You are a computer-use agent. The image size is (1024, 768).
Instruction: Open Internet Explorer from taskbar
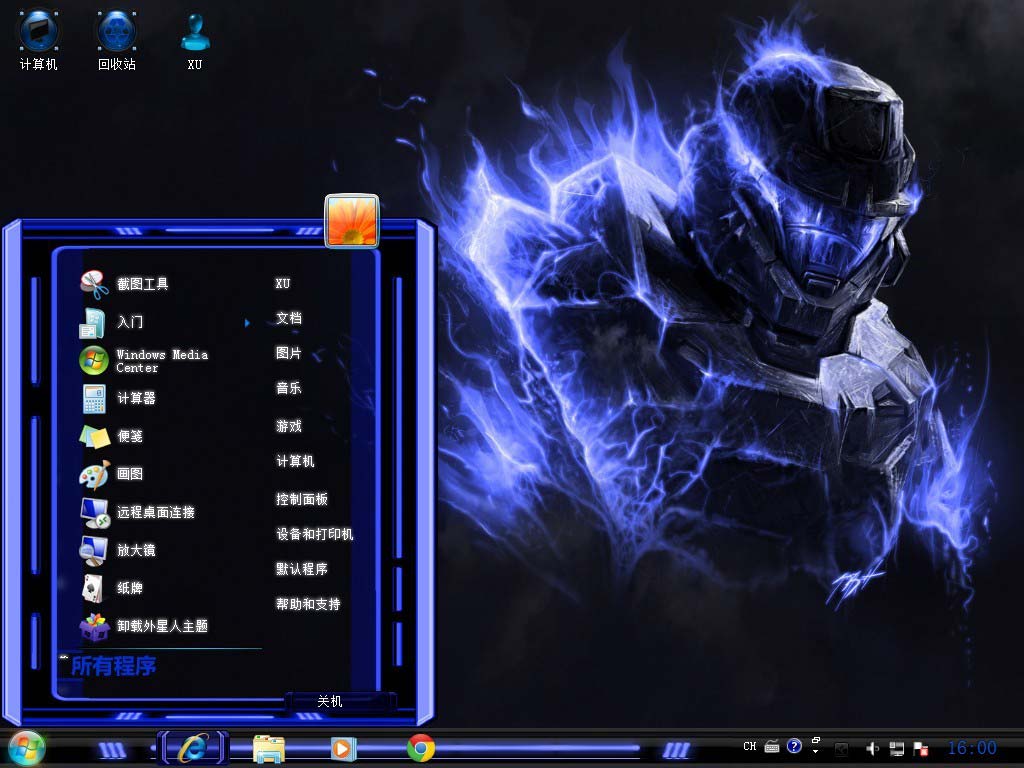[x=194, y=748]
